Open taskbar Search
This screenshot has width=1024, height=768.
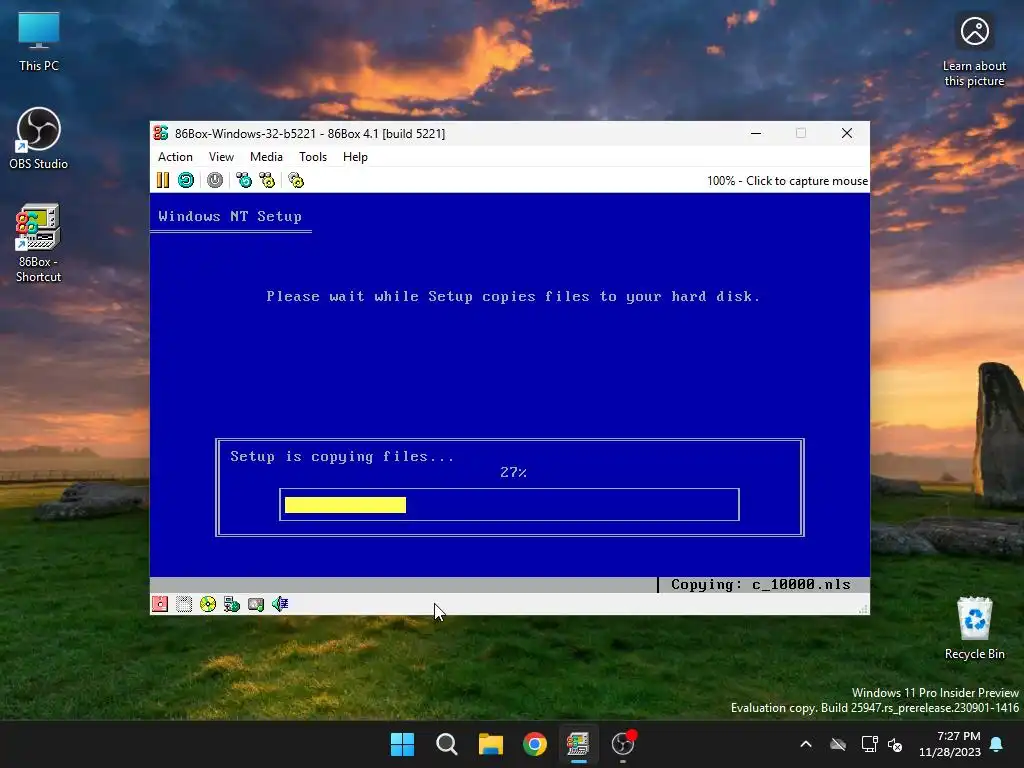click(447, 744)
